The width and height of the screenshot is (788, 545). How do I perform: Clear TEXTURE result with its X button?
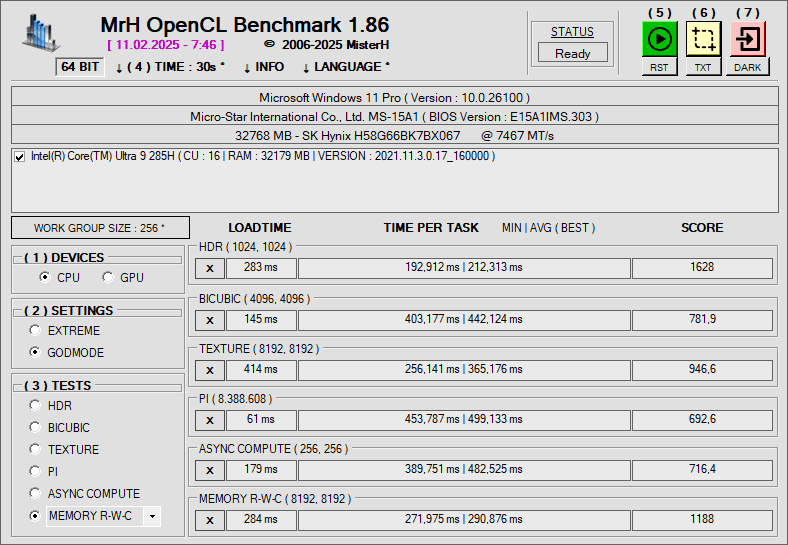(210, 371)
